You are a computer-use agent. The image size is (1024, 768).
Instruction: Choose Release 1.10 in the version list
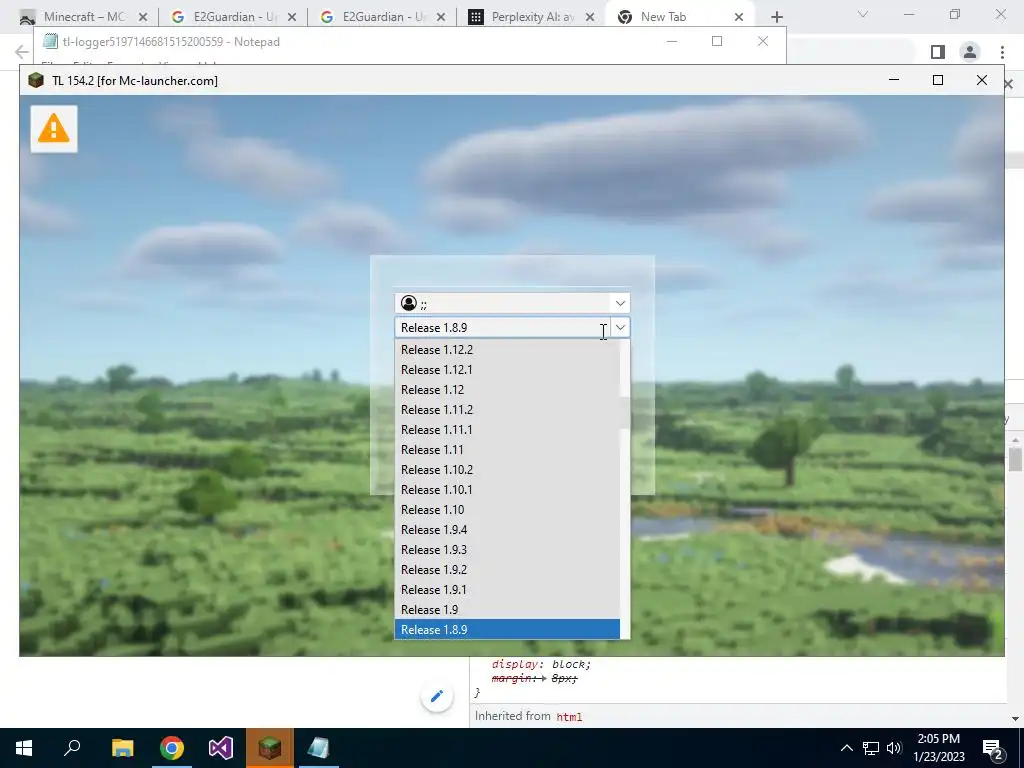click(x=507, y=510)
